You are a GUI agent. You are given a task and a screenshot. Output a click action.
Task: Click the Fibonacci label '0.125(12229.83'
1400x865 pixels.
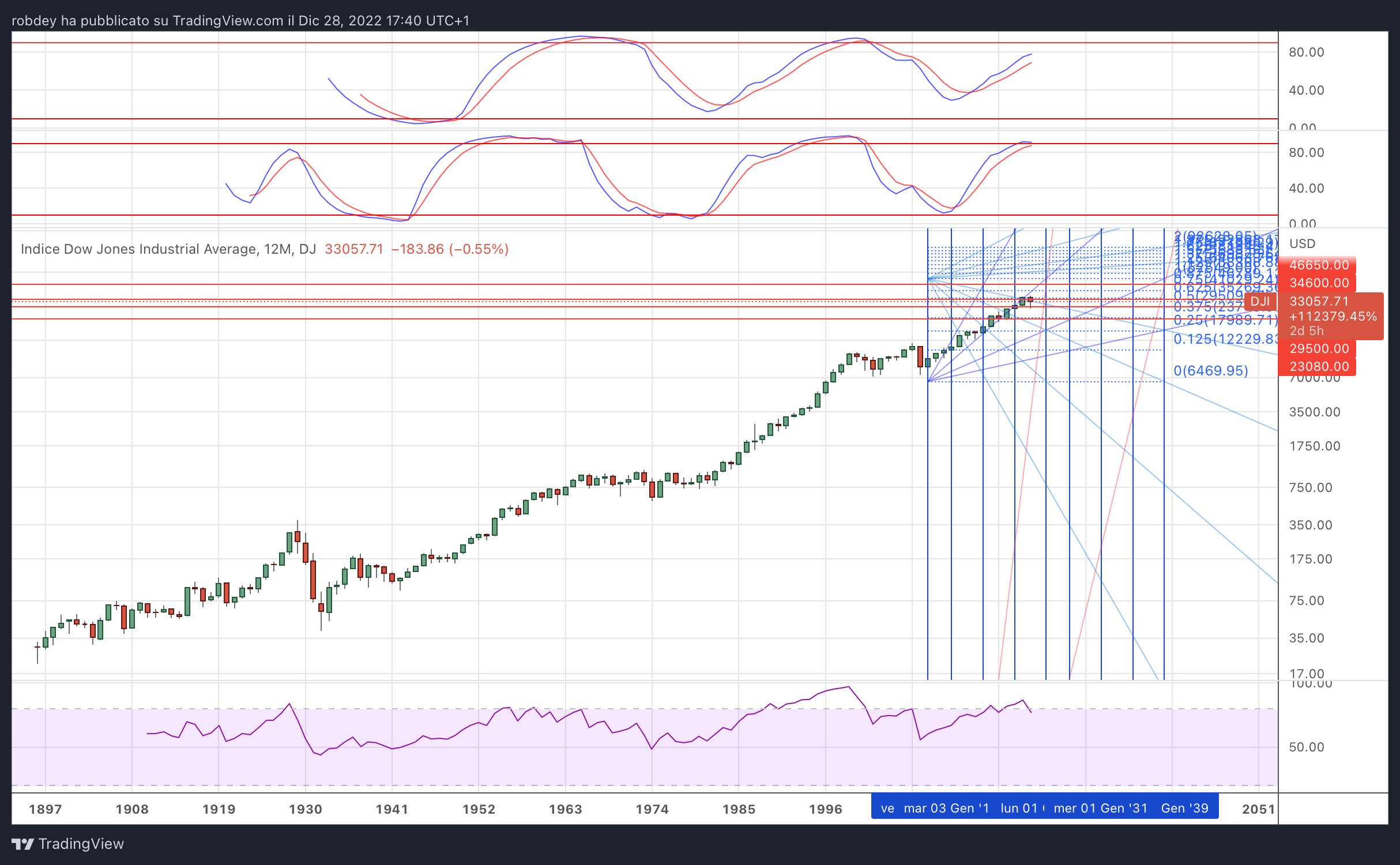point(1226,339)
